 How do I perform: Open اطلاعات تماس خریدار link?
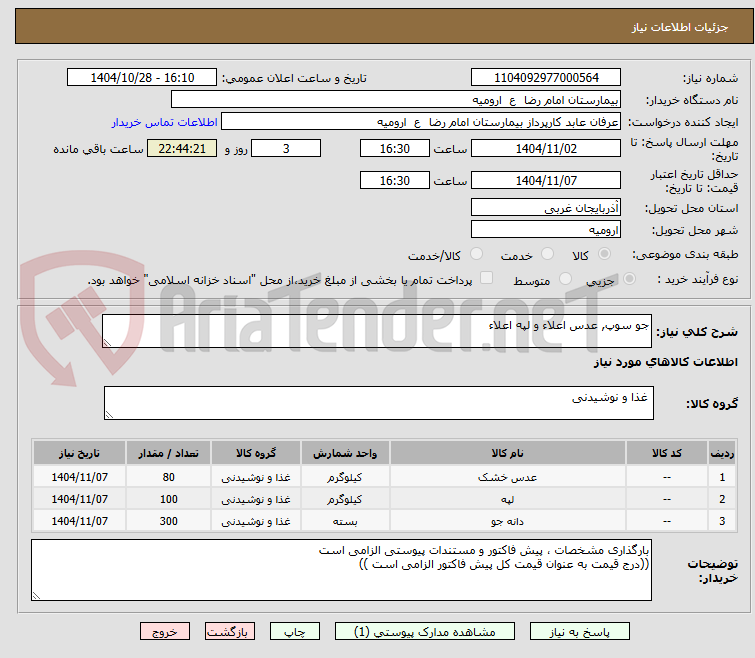click(x=165, y=122)
